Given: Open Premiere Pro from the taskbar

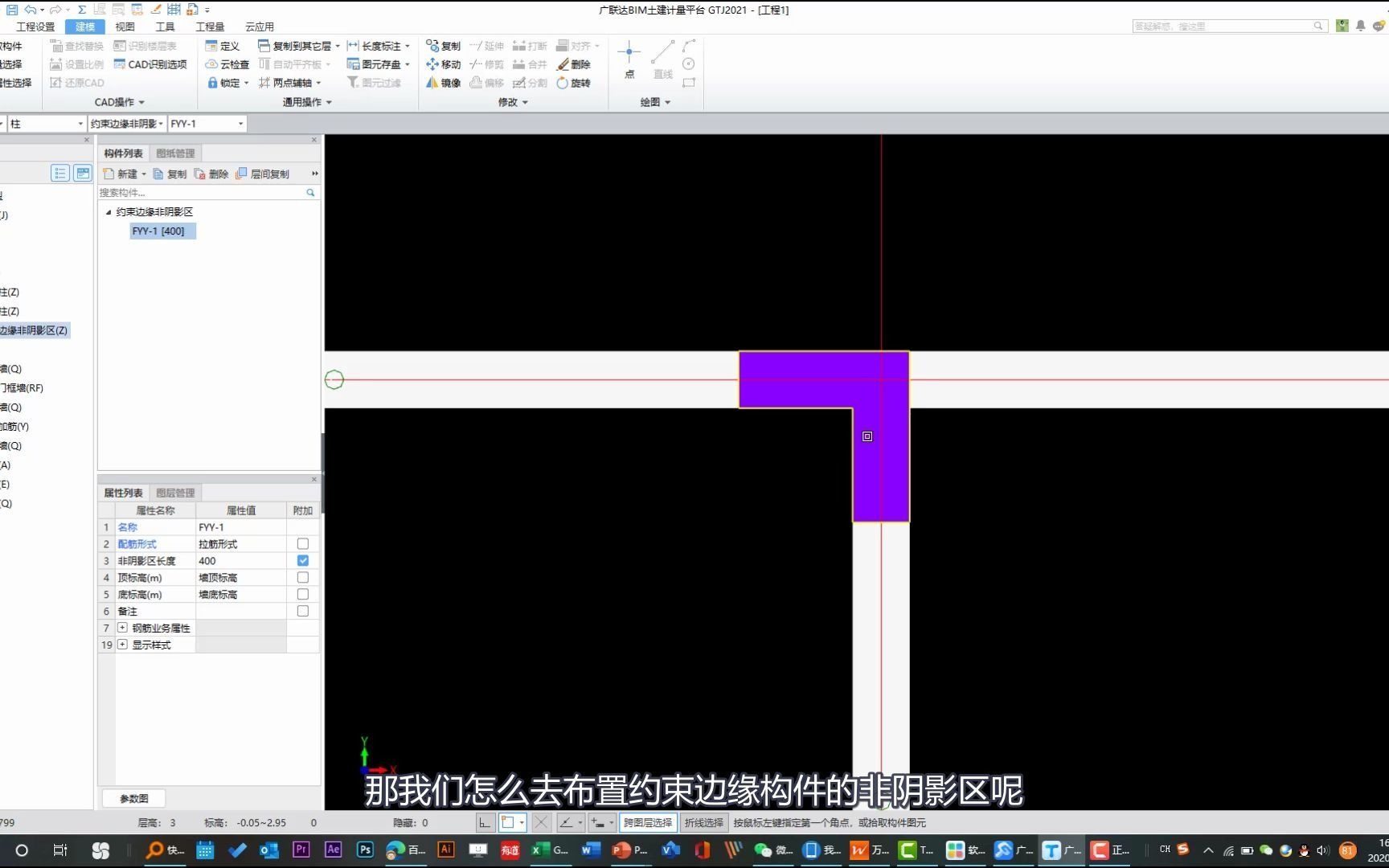Looking at the screenshot, I should click(301, 850).
